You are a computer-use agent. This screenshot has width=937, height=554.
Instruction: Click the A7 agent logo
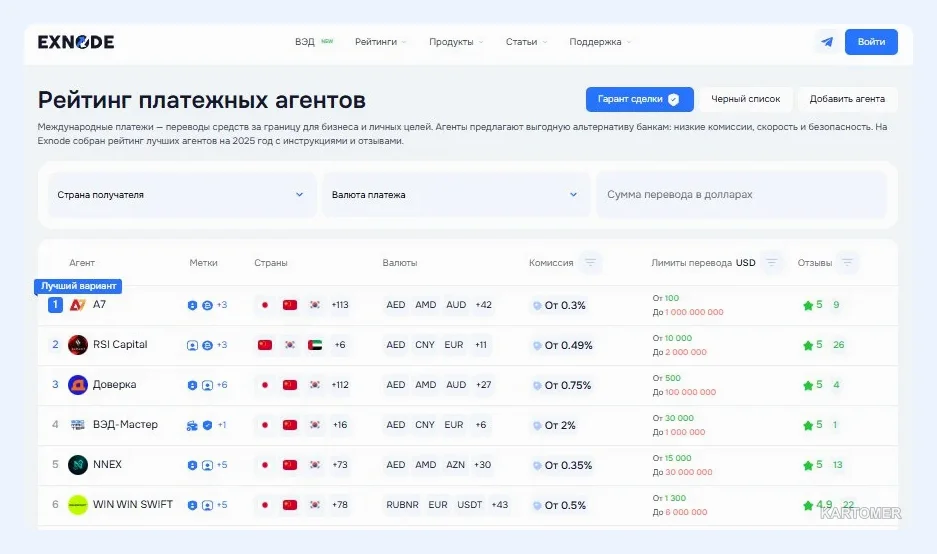(78, 305)
